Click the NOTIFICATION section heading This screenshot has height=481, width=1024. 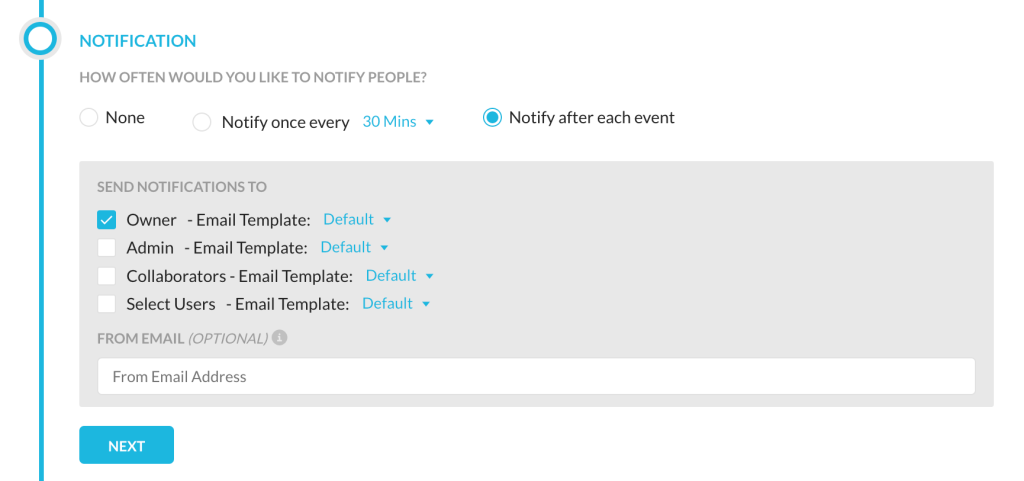138,41
